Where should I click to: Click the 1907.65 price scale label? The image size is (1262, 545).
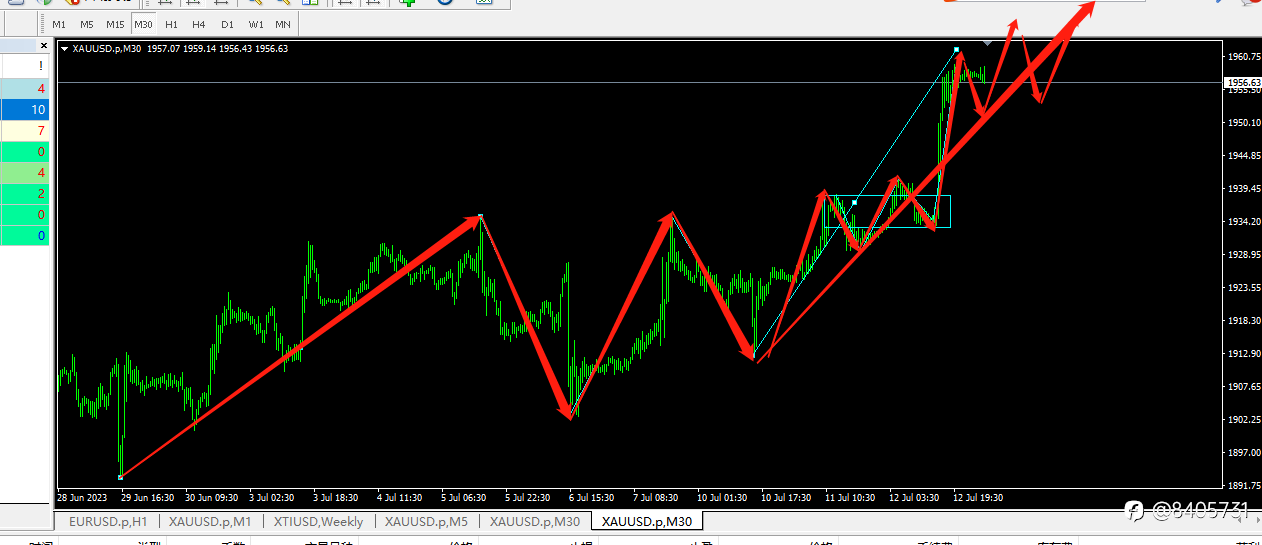click(1242, 387)
